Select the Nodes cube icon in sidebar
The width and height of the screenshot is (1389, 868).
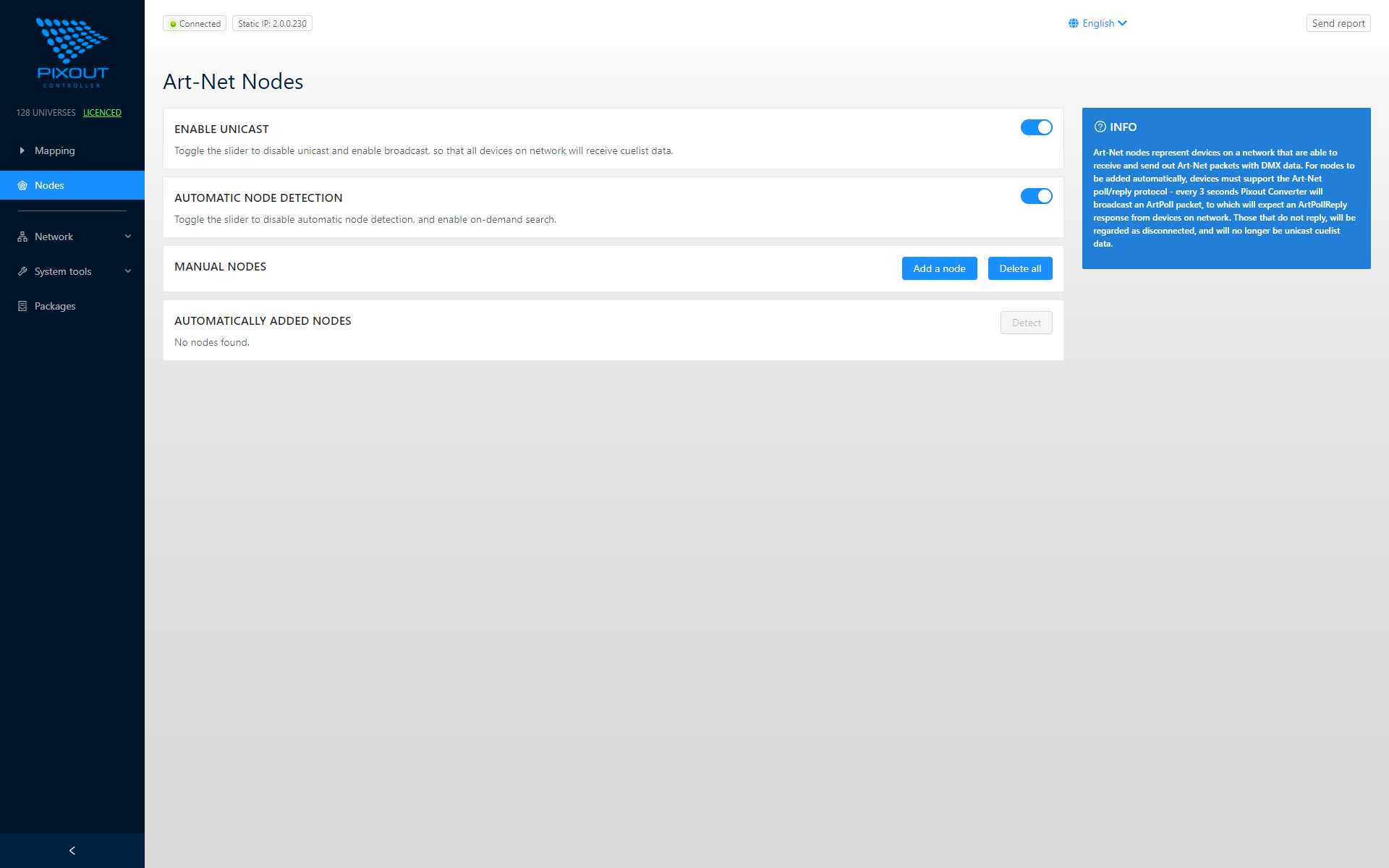point(23,185)
